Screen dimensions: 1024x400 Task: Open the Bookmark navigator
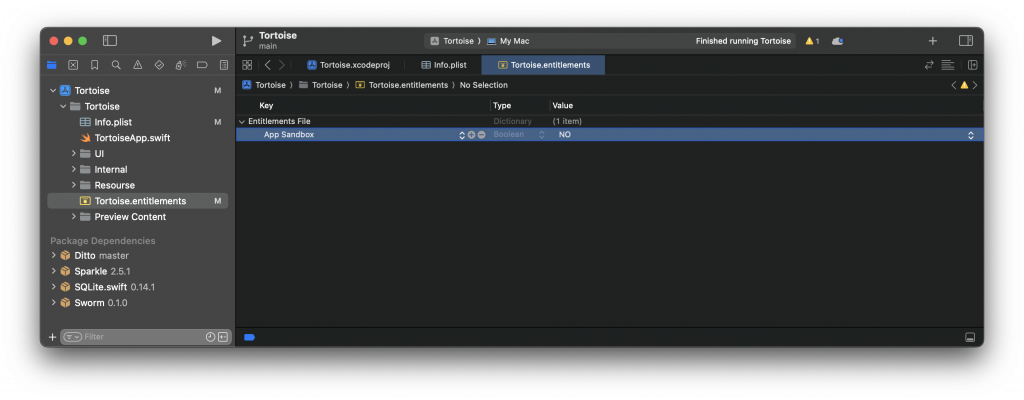point(95,65)
